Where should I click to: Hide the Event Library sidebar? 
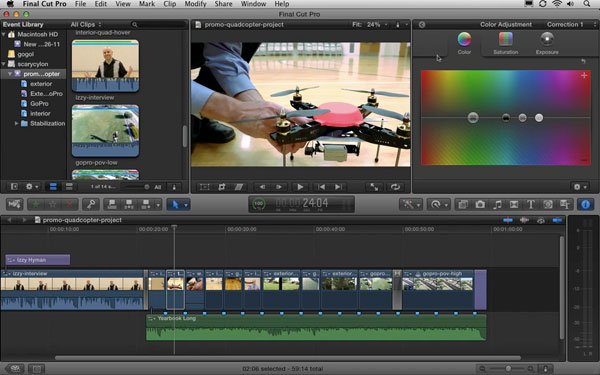pos(14,187)
